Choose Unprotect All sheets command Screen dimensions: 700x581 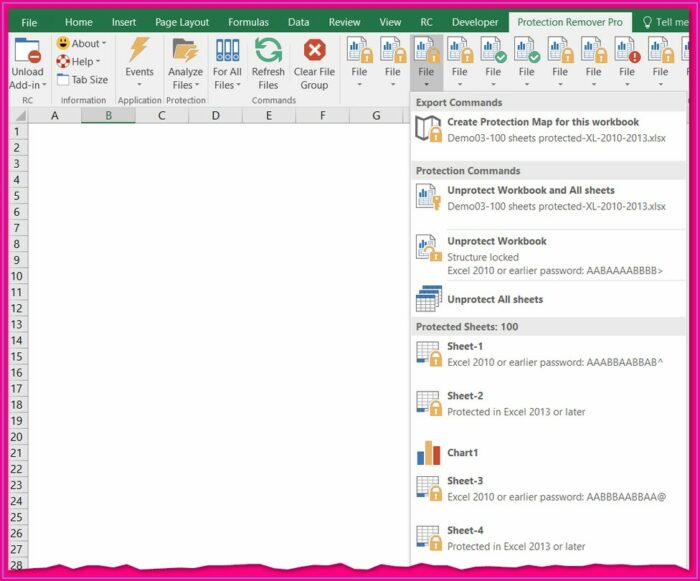pos(548,299)
